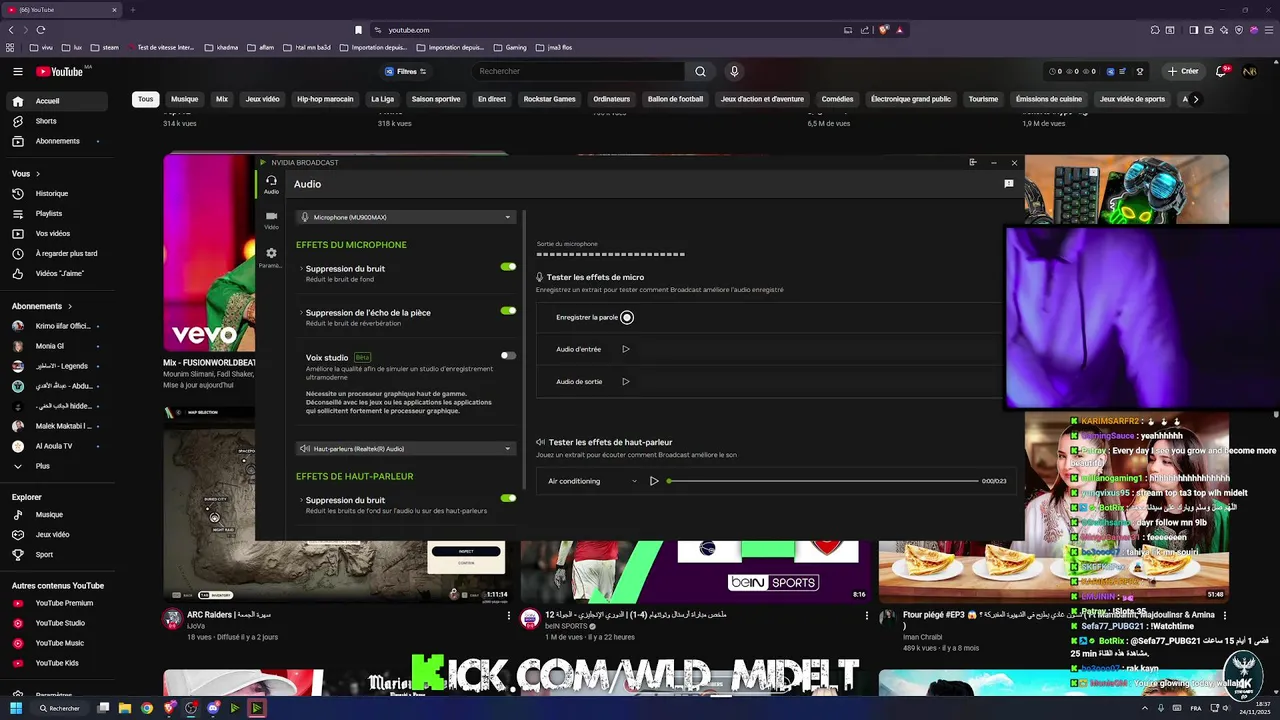Click the YouTube search magnifier button
1280x720 pixels.
pos(700,71)
